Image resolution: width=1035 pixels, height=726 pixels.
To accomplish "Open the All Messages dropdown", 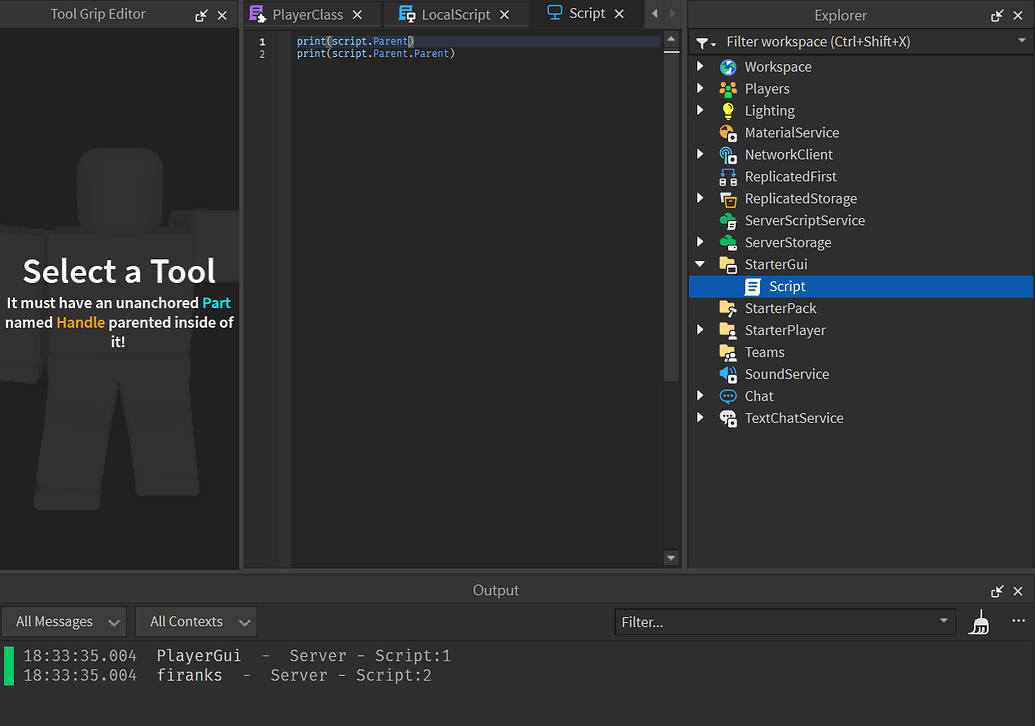I will pyautogui.click(x=63, y=621).
